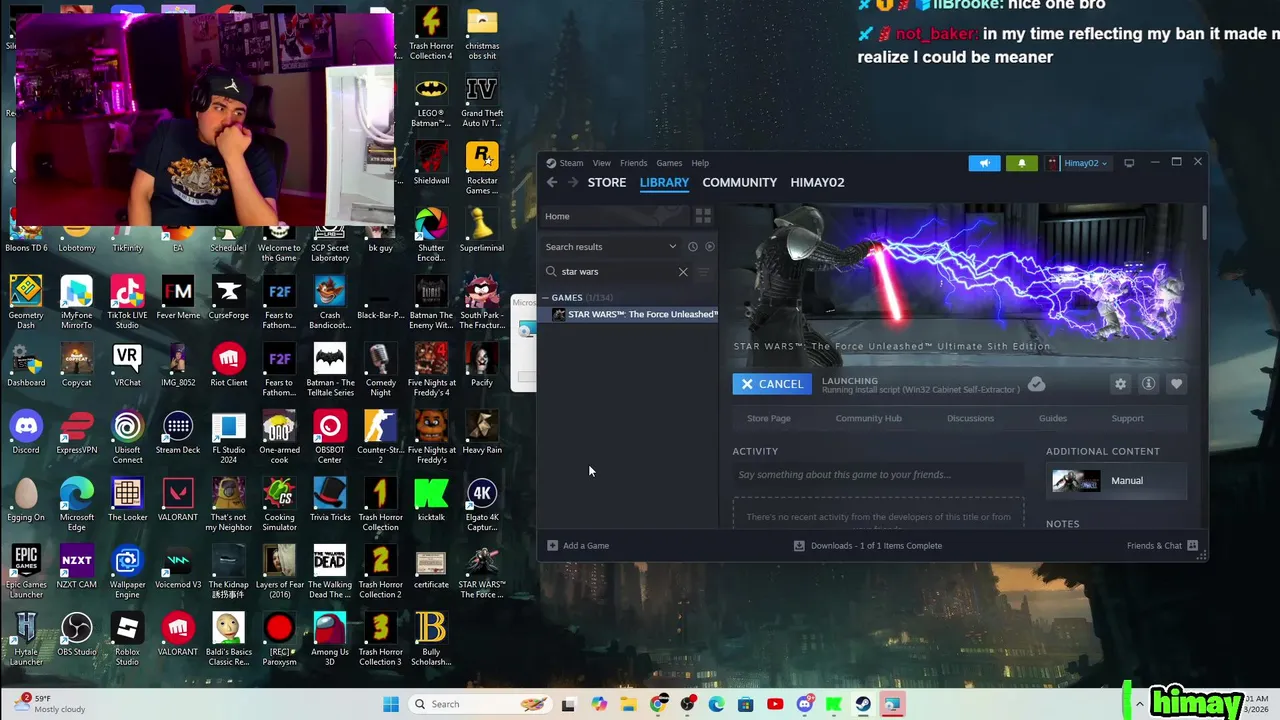Open the Guides link
Image resolution: width=1280 pixels, height=720 pixels.
click(x=1052, y=418)
